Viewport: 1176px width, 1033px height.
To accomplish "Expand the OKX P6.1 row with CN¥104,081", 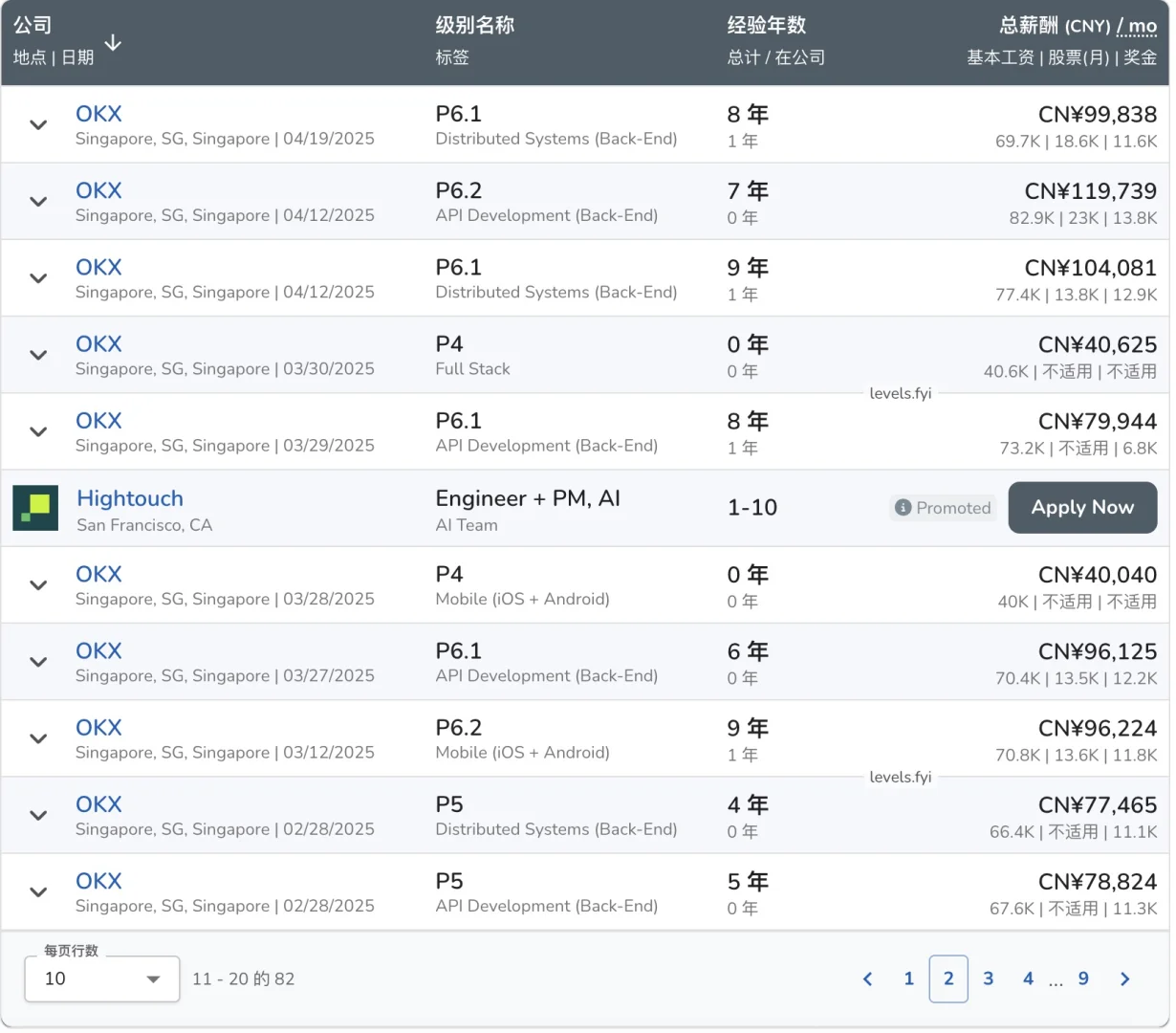I will click(x=38, y=278).
